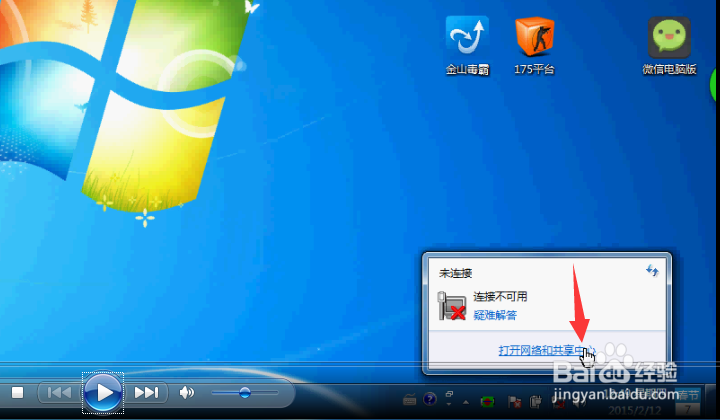The image size is (720, 420).
Task: Refresh the network list with arrows icon
Action: pyautogui.click(x=652, y=271)
